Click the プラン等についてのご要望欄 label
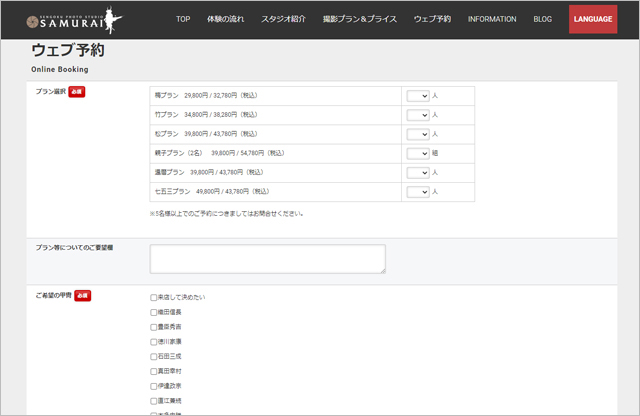 coord(74,247)
